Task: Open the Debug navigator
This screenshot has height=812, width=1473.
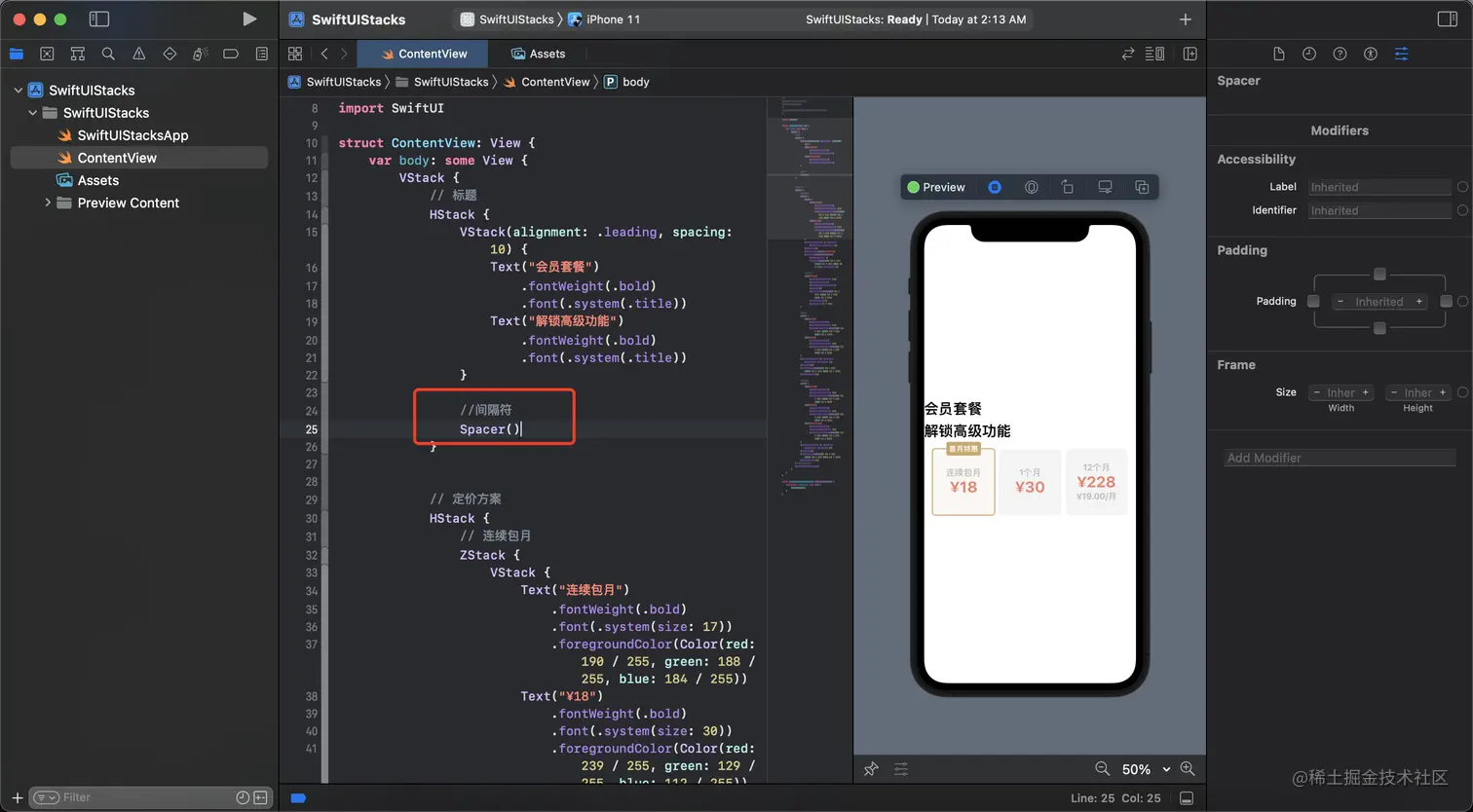Action: point(201,54)
